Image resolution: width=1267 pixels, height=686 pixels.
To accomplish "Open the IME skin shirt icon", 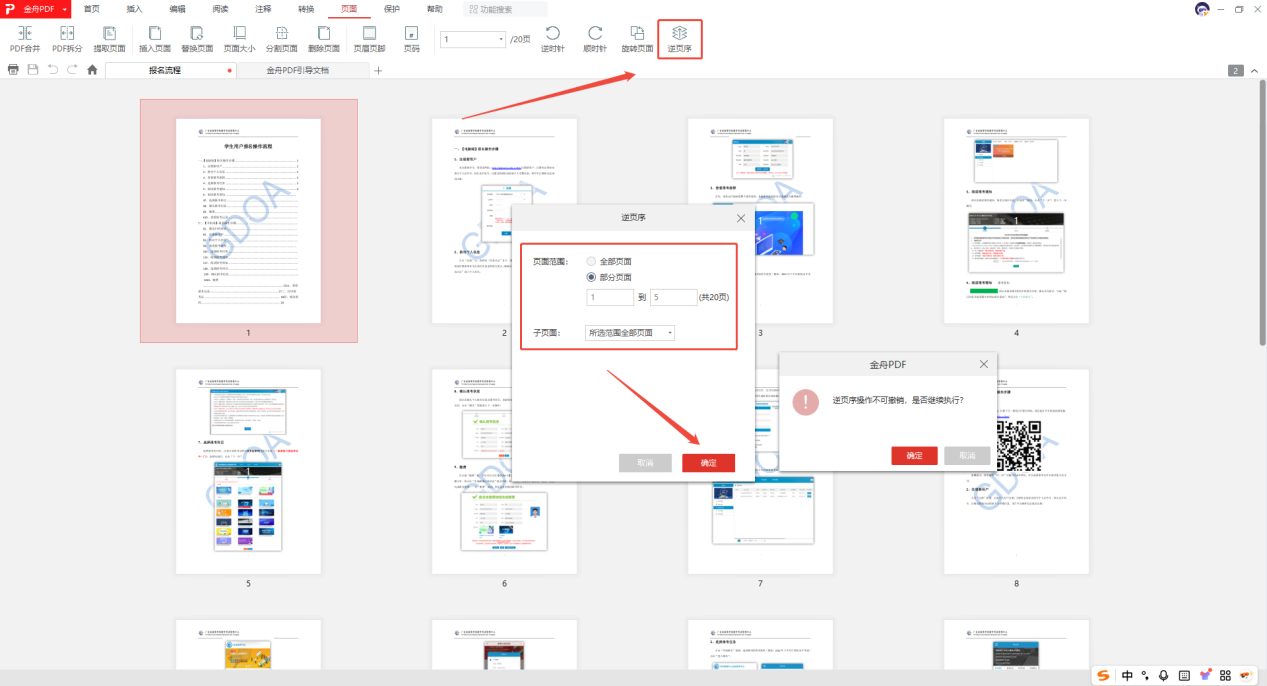I will pyautogui.click(x=1204, y=675).
